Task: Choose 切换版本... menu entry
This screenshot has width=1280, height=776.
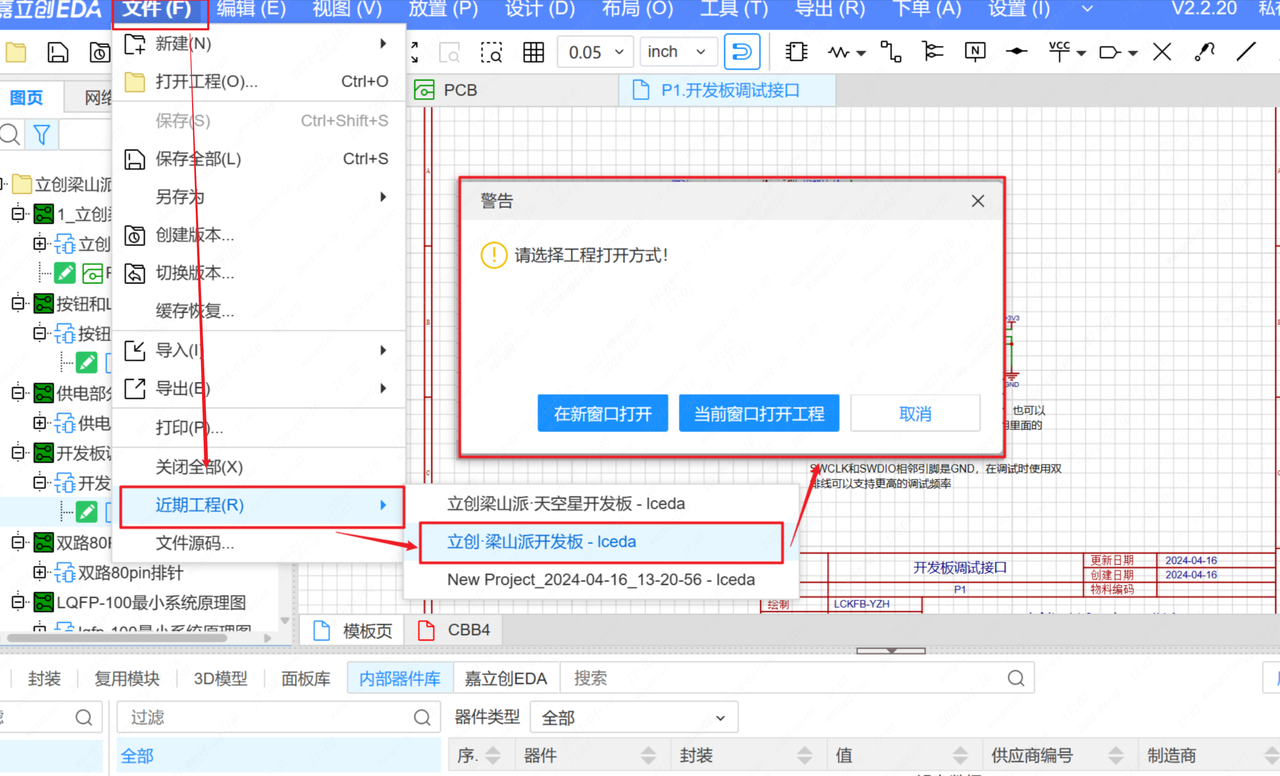Action: (258, 273)
